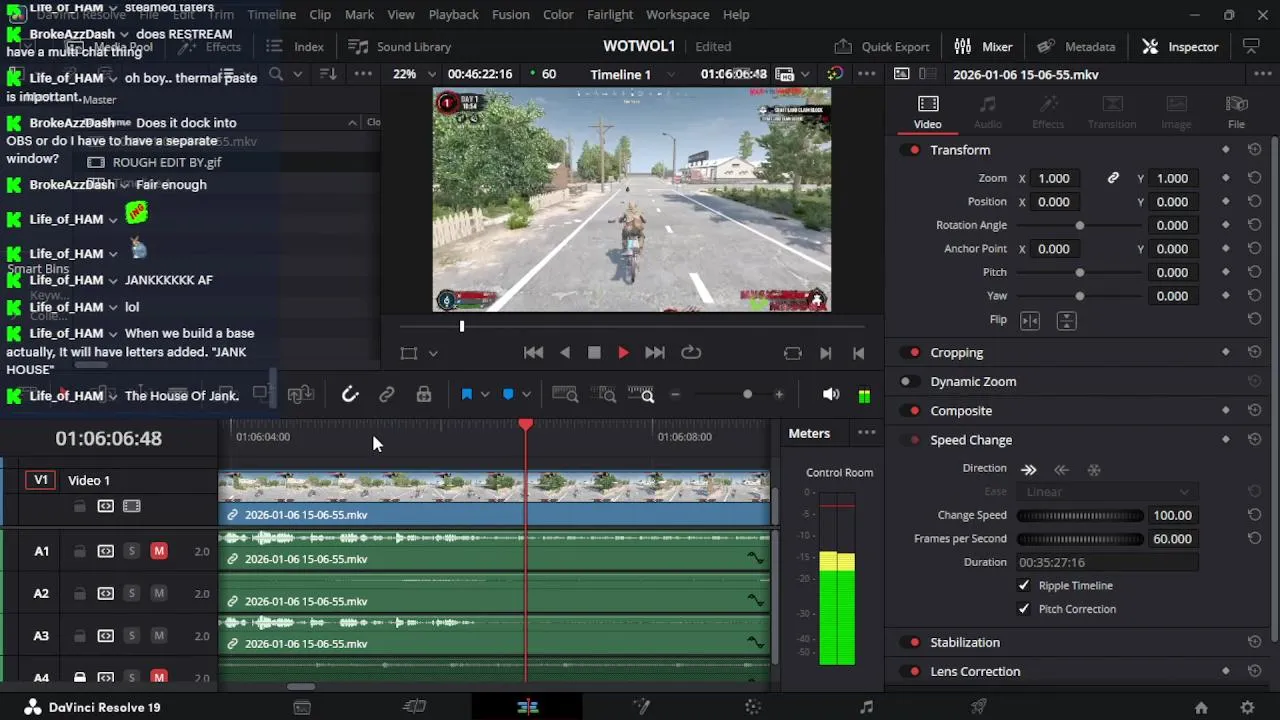Screen dimensions: 1280x720
Task: Set speed direction to reverse
Action: [x=1061, y=470]
